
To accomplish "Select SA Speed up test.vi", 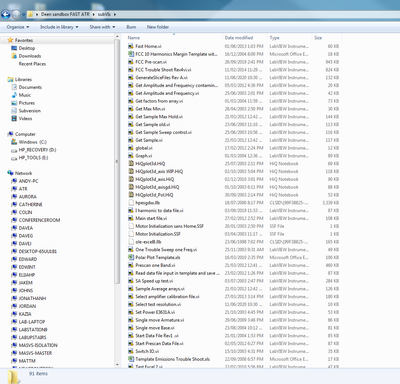I will [154, 281].
